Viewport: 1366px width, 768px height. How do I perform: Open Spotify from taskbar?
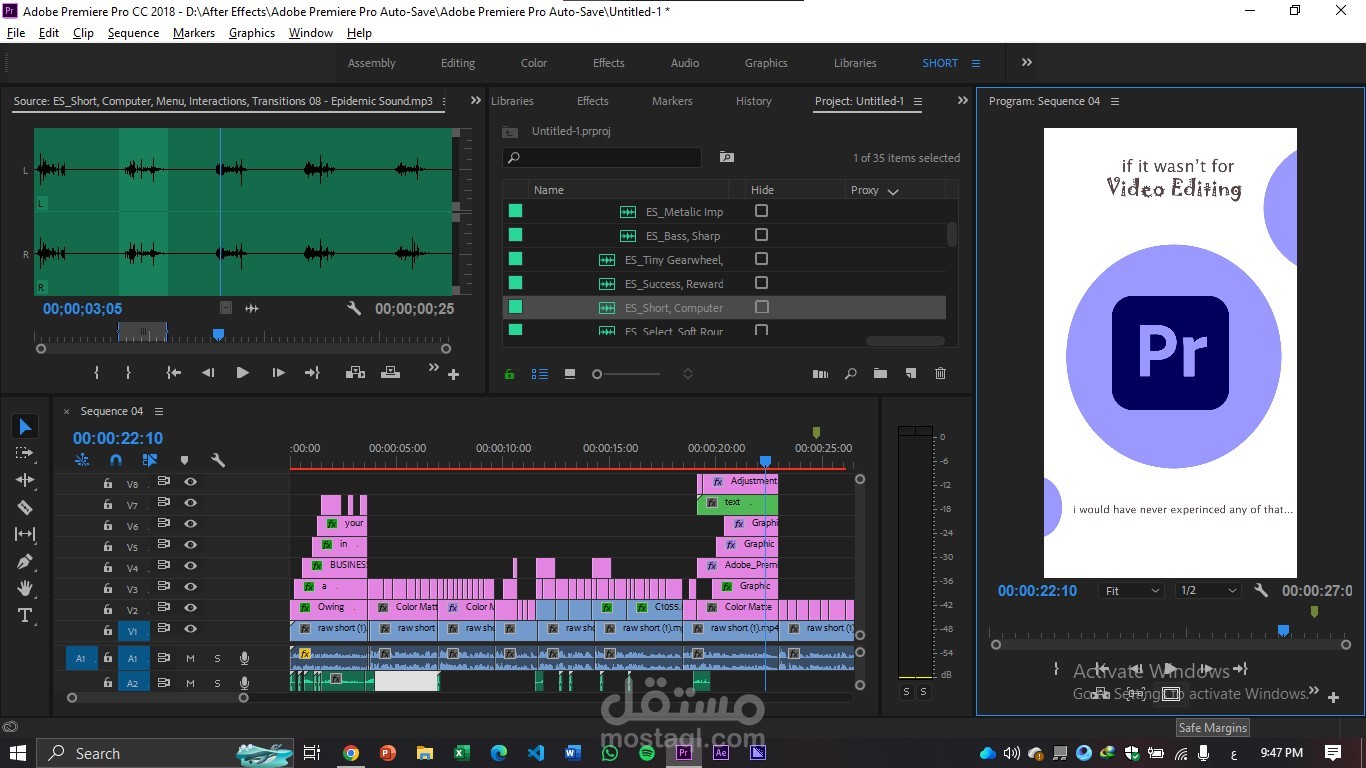[x=647, y=753]
